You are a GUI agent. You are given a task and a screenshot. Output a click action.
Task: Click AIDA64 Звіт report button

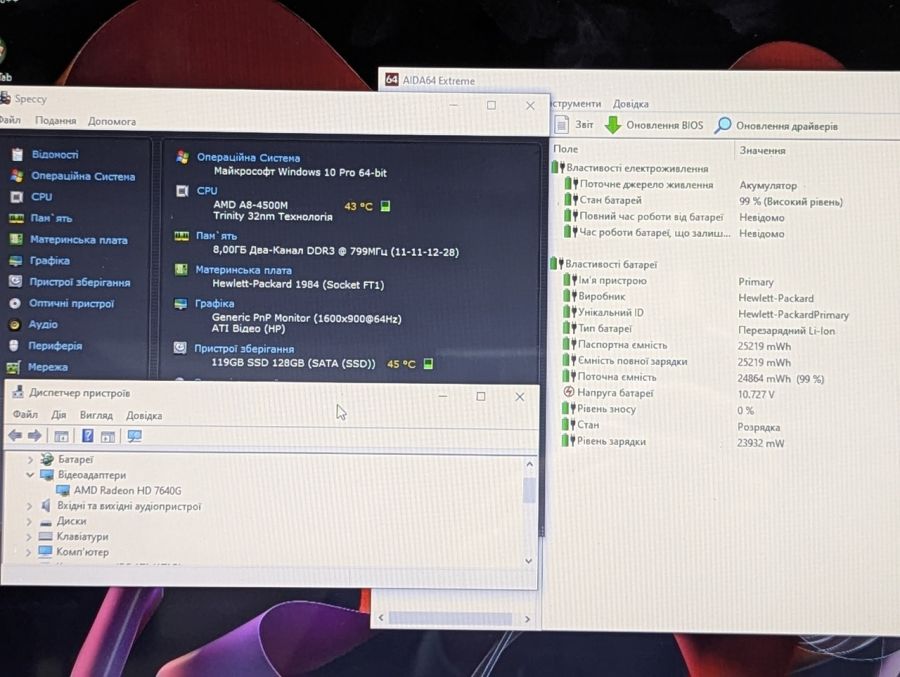pyautogui.click(x=575, y=124)
